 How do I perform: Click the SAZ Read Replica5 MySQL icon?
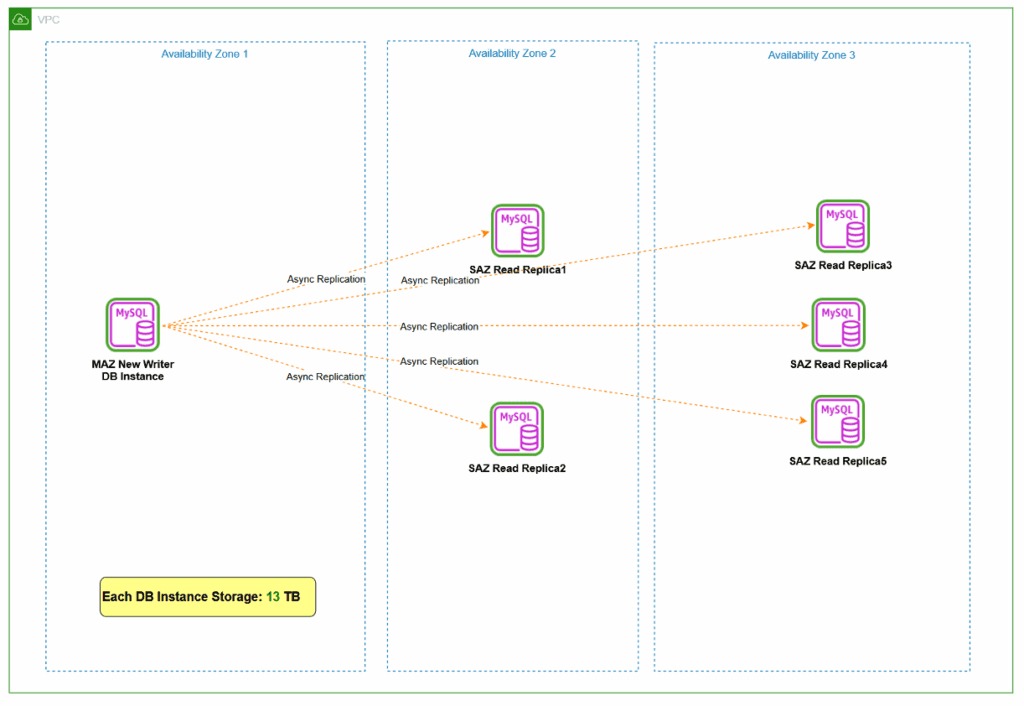(838, 421)
